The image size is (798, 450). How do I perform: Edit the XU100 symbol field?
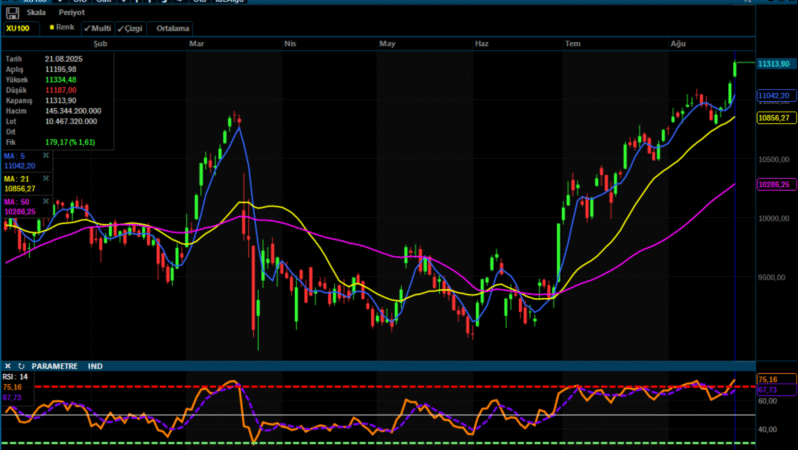click(x=21, y=29)
